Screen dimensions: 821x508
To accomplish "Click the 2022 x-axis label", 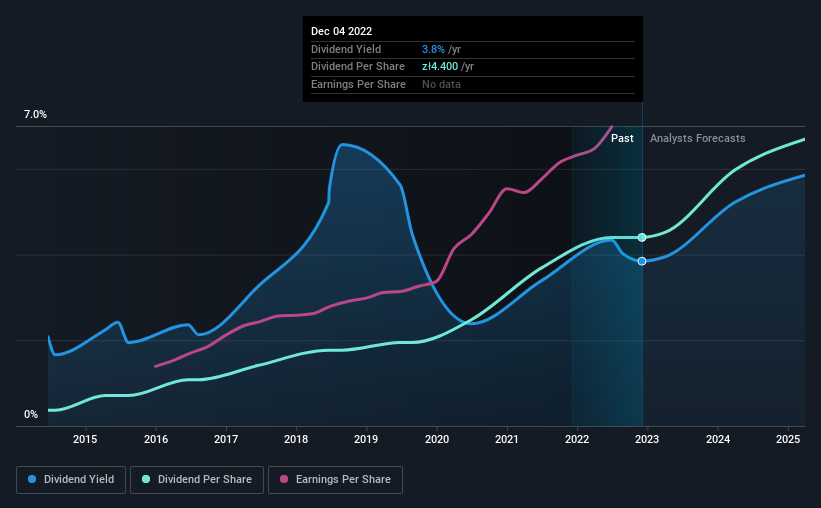I will pyautogui.click(x=577, y=439).
